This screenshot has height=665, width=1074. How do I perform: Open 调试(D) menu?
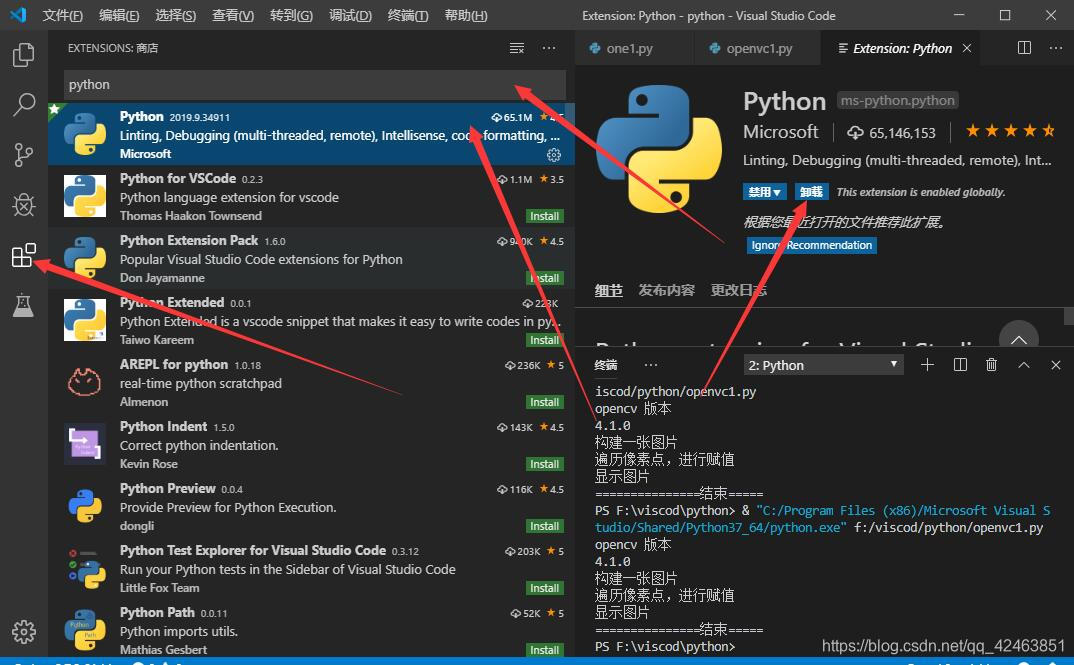point(350,15)
